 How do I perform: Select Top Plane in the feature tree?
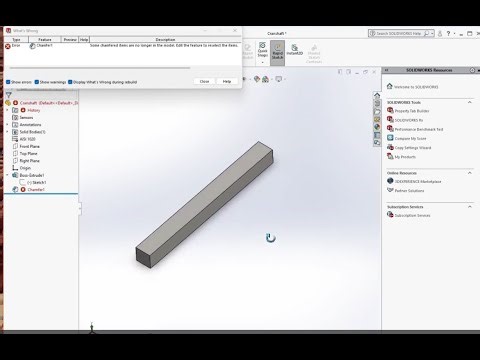pyautogui.click(x=28, y=153)
